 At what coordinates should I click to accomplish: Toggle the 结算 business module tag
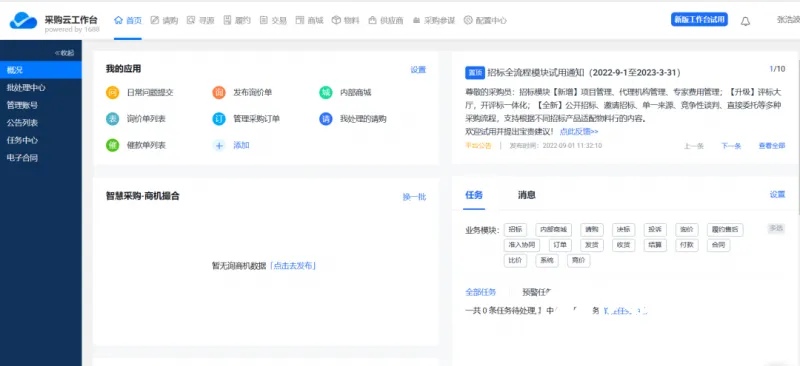pyautogui.click(x=655, y=245)
